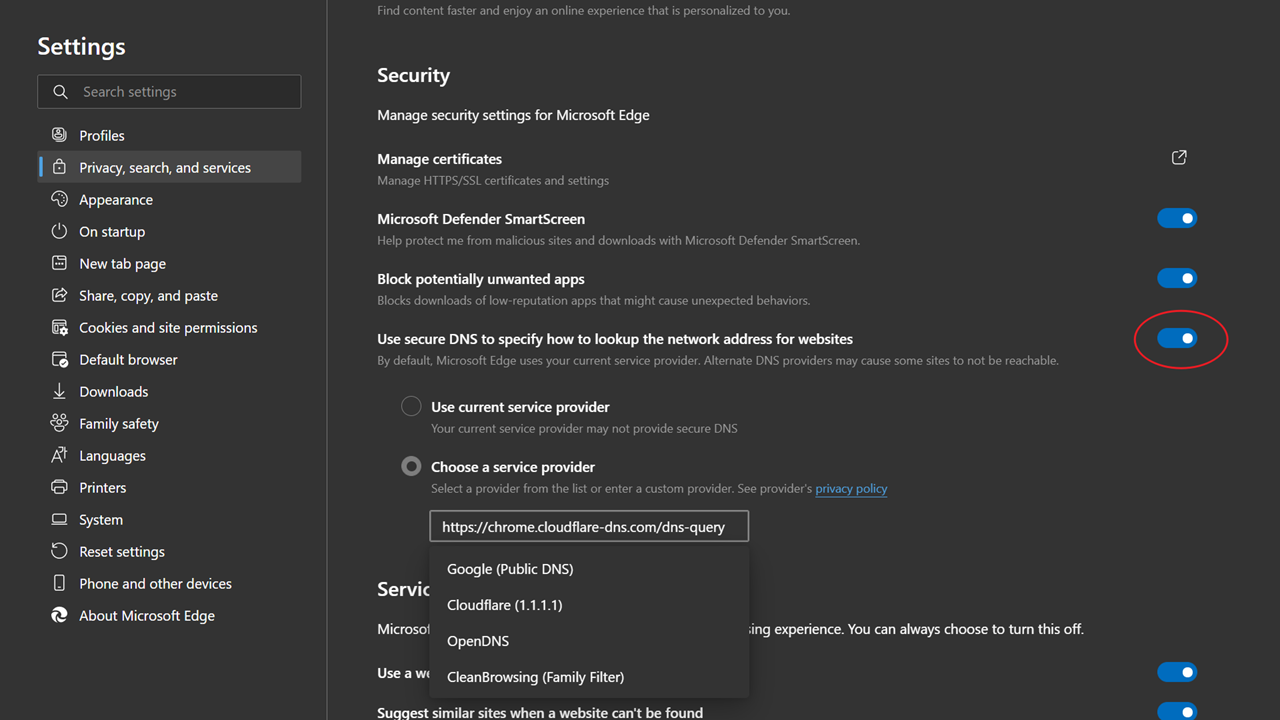The image size is (1280, 720).
Task: Click the Search settings field
Action: click(169, 91)
